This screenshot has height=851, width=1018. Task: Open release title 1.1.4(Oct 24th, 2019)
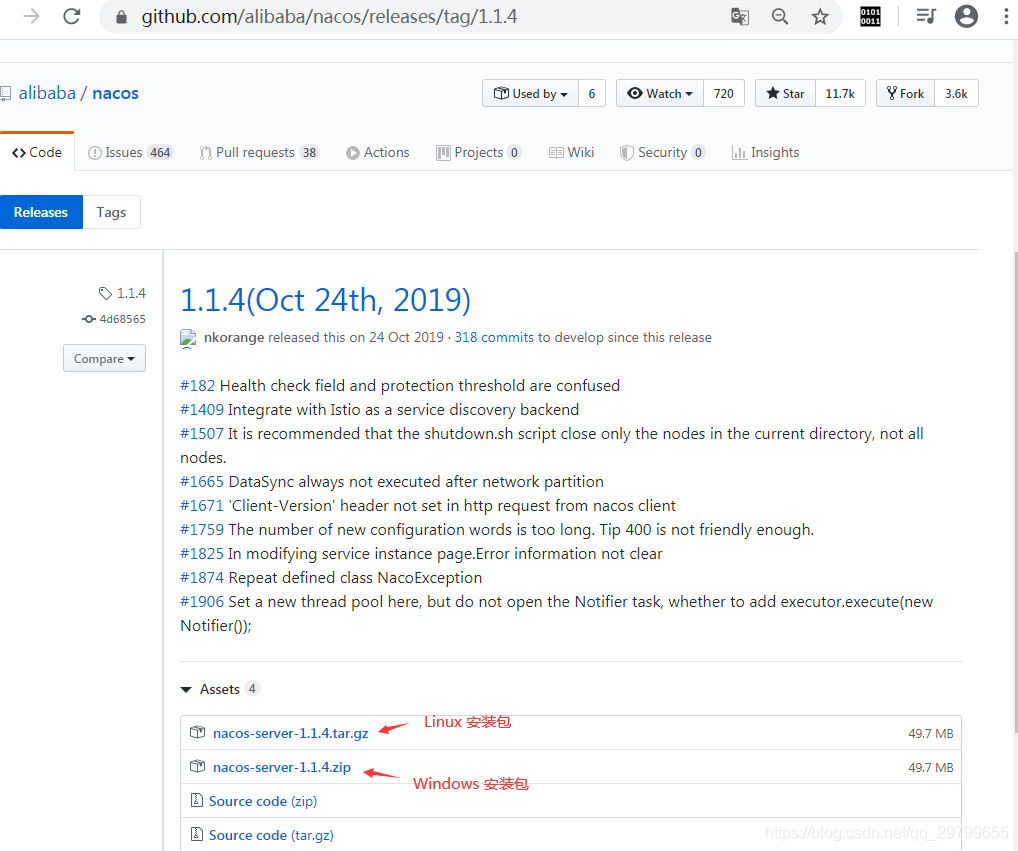point(325,300)
